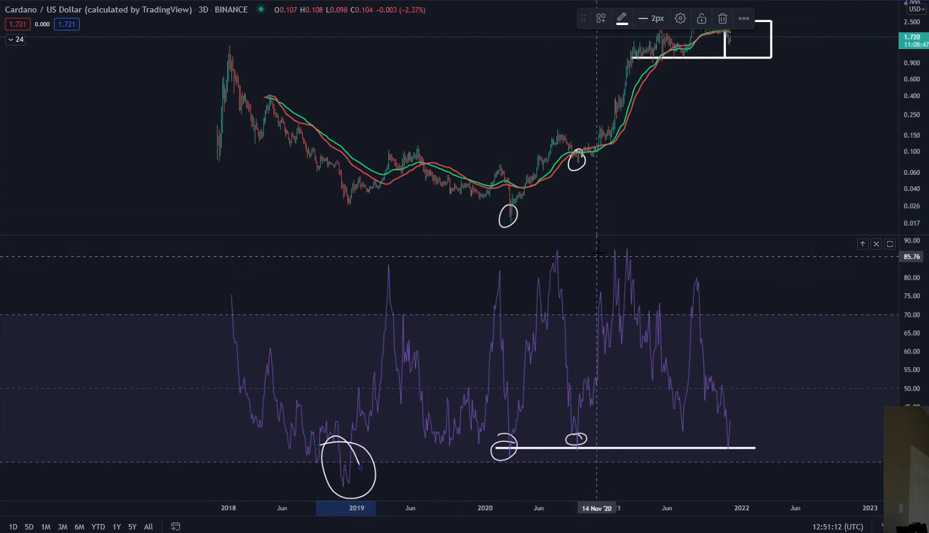Remove the RSI pane with X icon

tap(876, 244)
